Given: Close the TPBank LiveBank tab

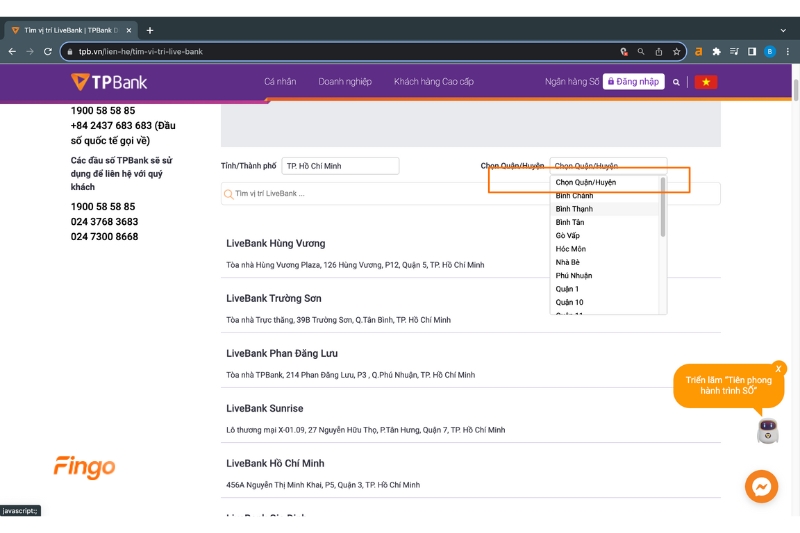Looking at the screenshot, I should point(129,31).
